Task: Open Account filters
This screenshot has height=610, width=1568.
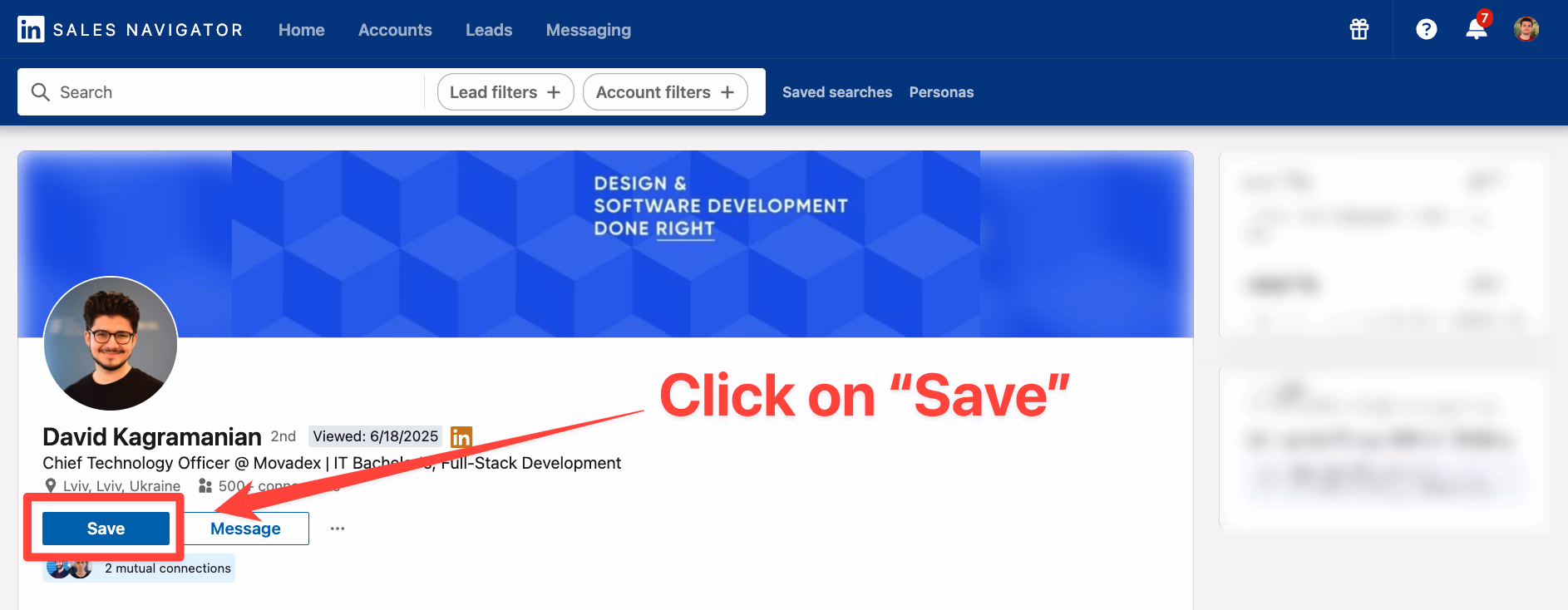Action: coord(665,92)
